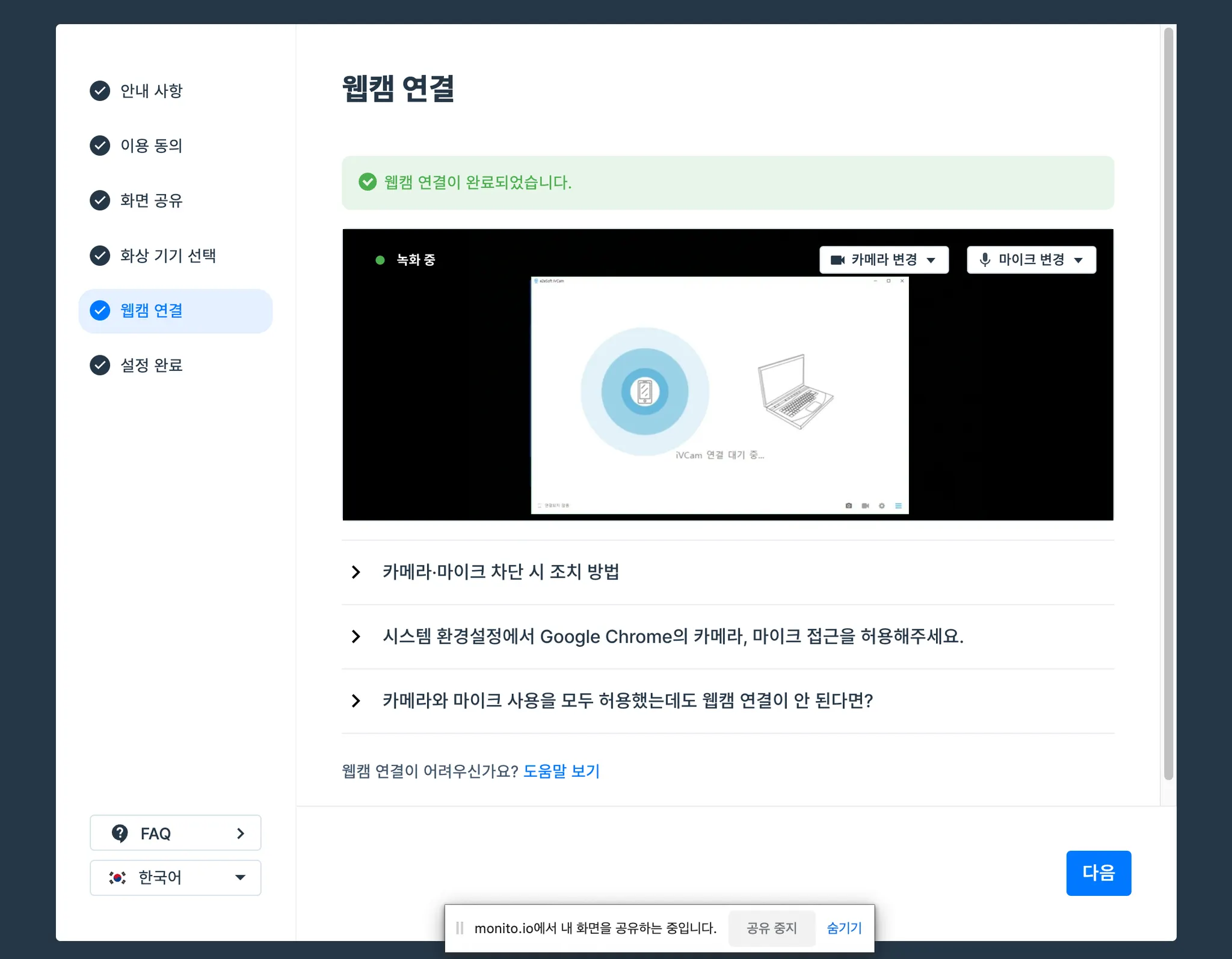The width and height of the screenshot is (1232, 959).
Task: Go to the 화상 기기 선택 step
Action: tap(167, 256)
